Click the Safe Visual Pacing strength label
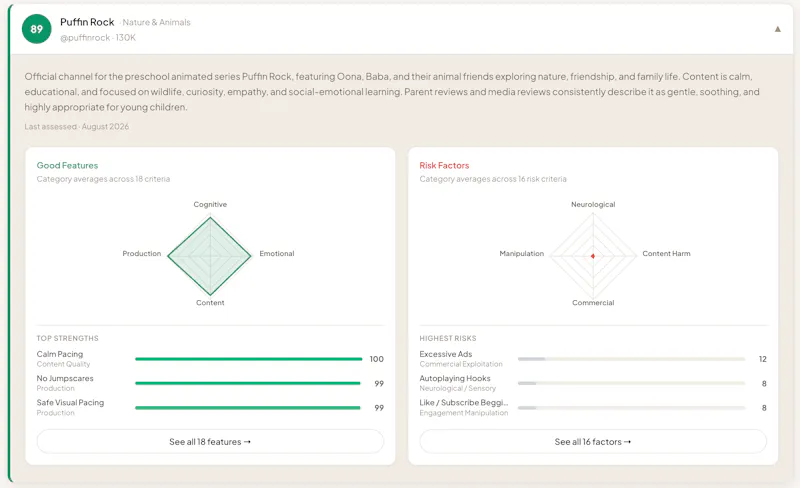800x488 pixels. point(70,403)
